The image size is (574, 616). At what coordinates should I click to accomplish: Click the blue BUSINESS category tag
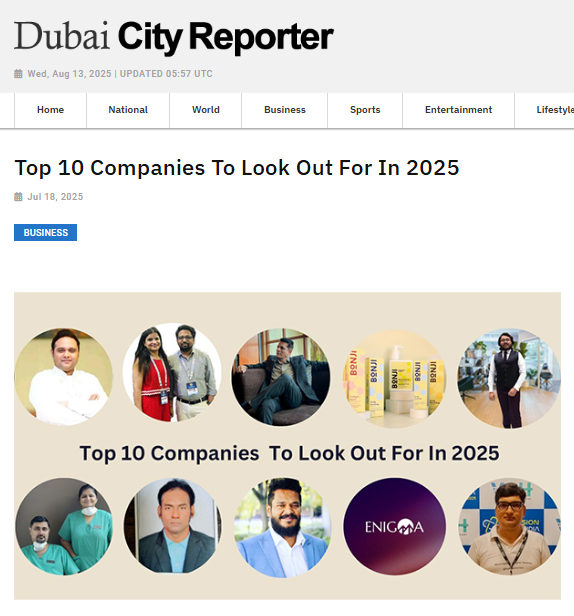(46, 233)
